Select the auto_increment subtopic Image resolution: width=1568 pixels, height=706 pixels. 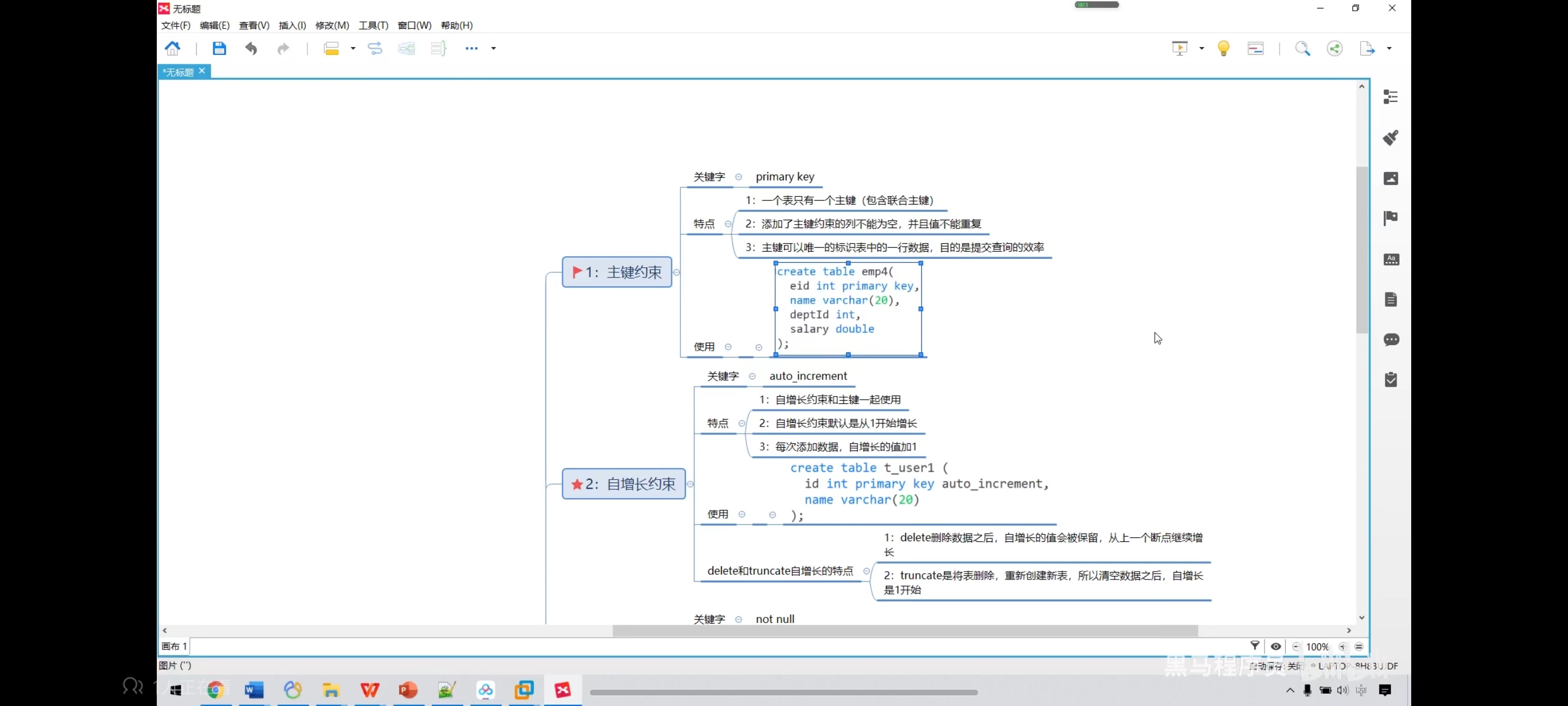pos(808,376)
